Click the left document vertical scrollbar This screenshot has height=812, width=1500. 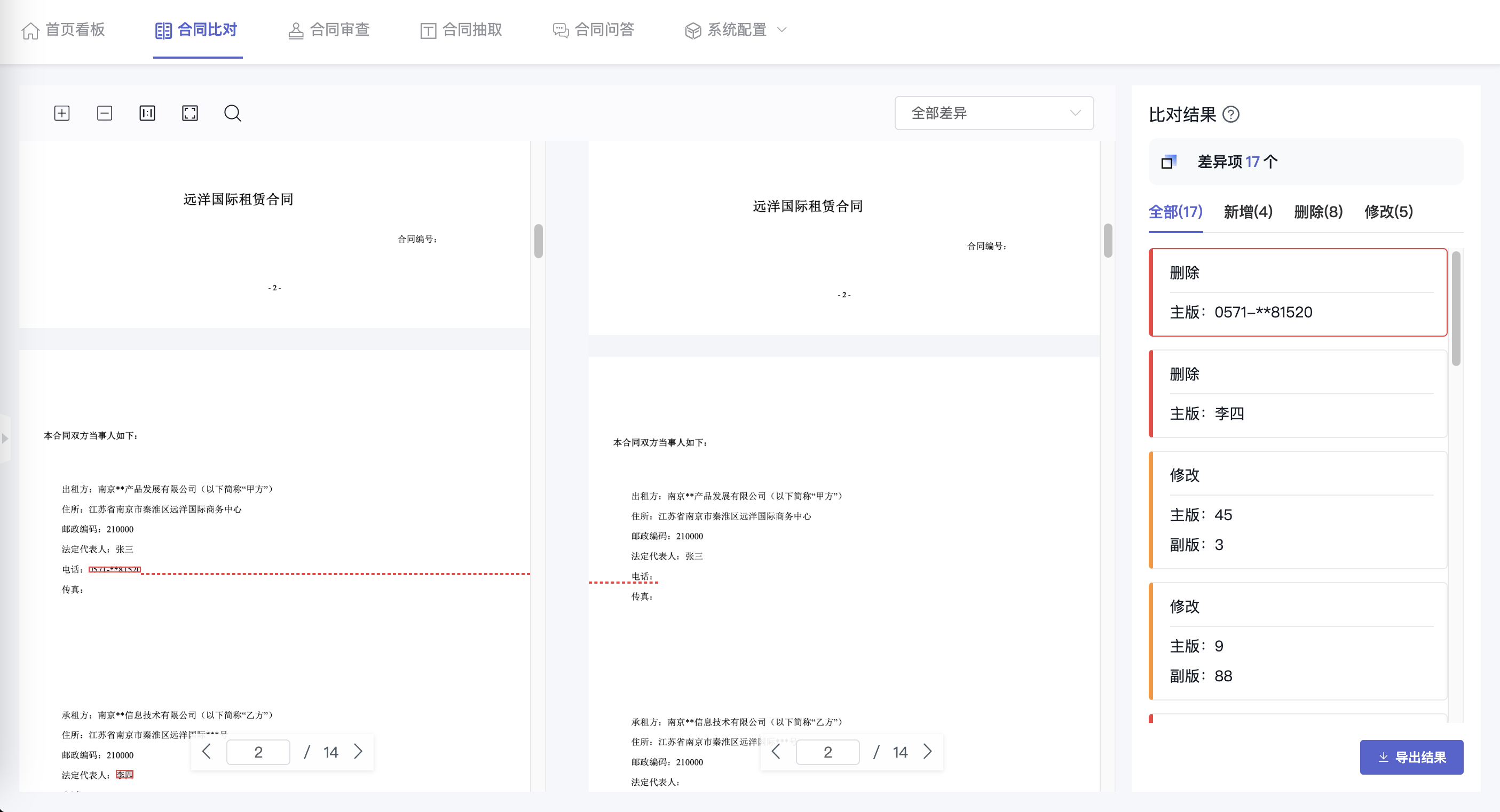(538, 241)
